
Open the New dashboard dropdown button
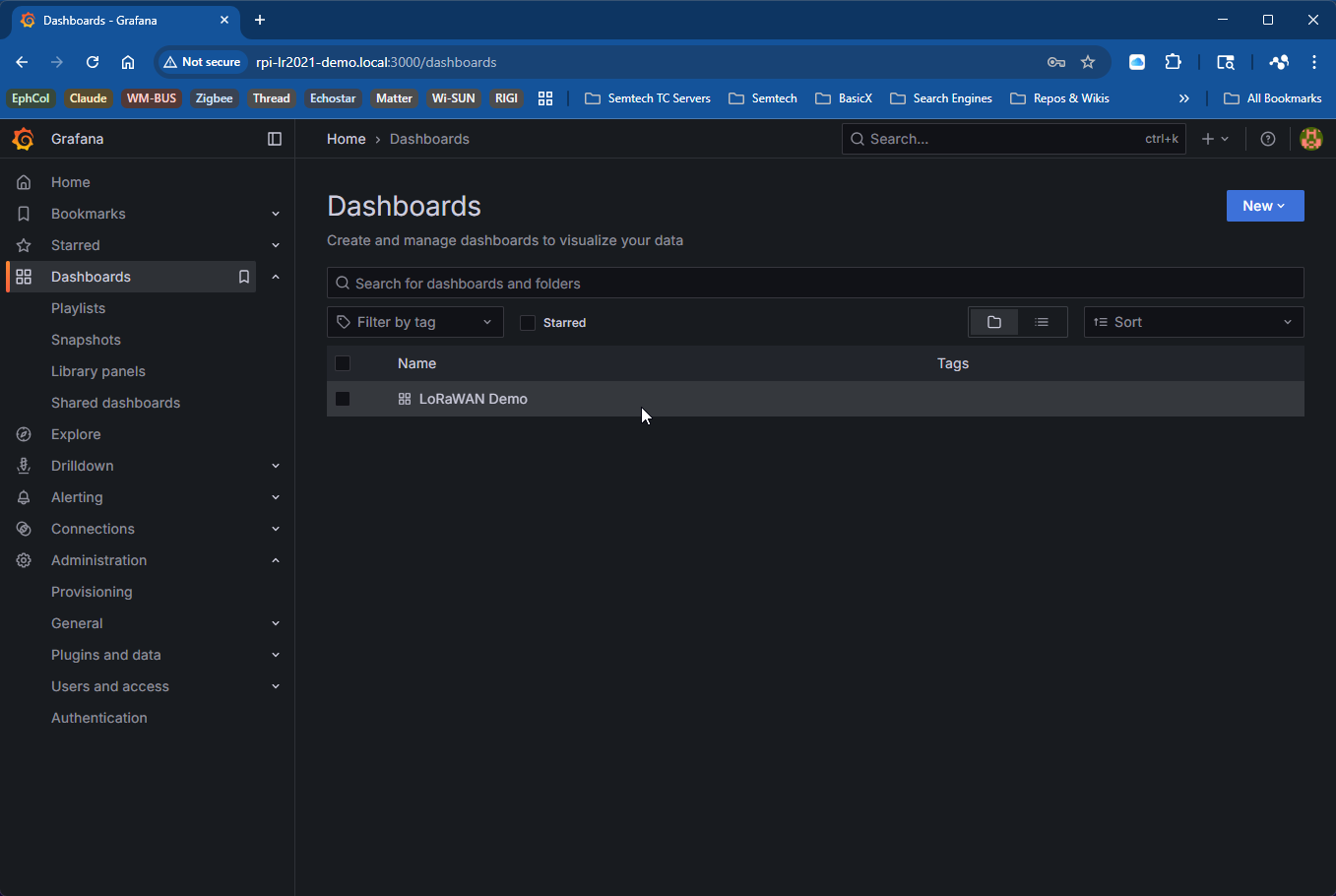tap(1265, 206)
